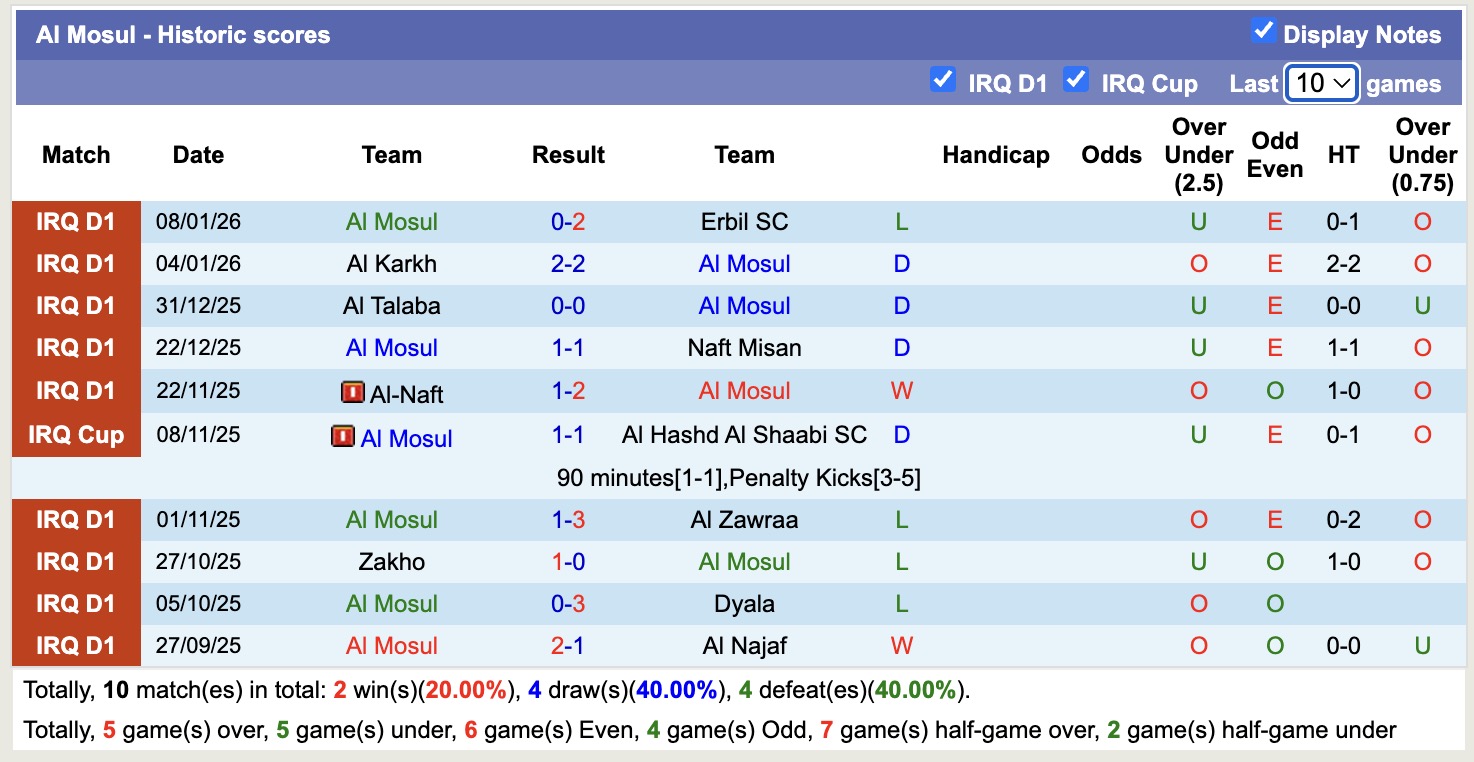
Task: Click the red card icon beside Al-Naft
Action: click(352, 392)
